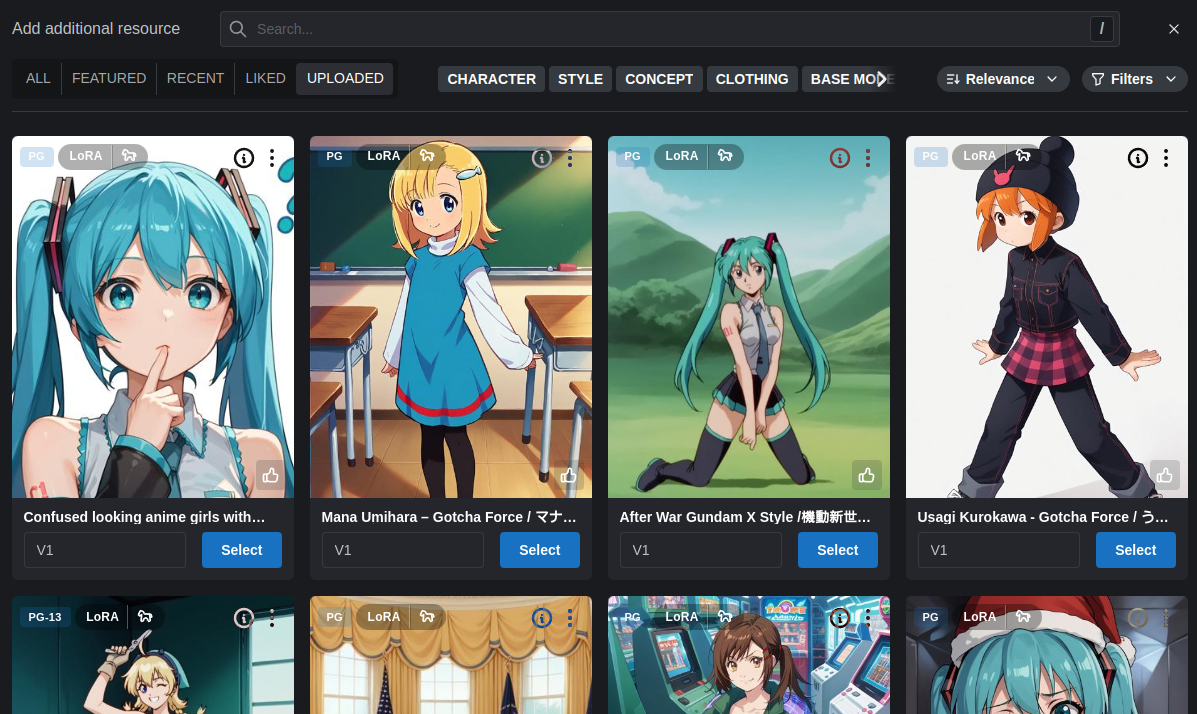
Task: Click the LoRA badge on the Santa hat Miku card
Action: (x=979, y=617)
